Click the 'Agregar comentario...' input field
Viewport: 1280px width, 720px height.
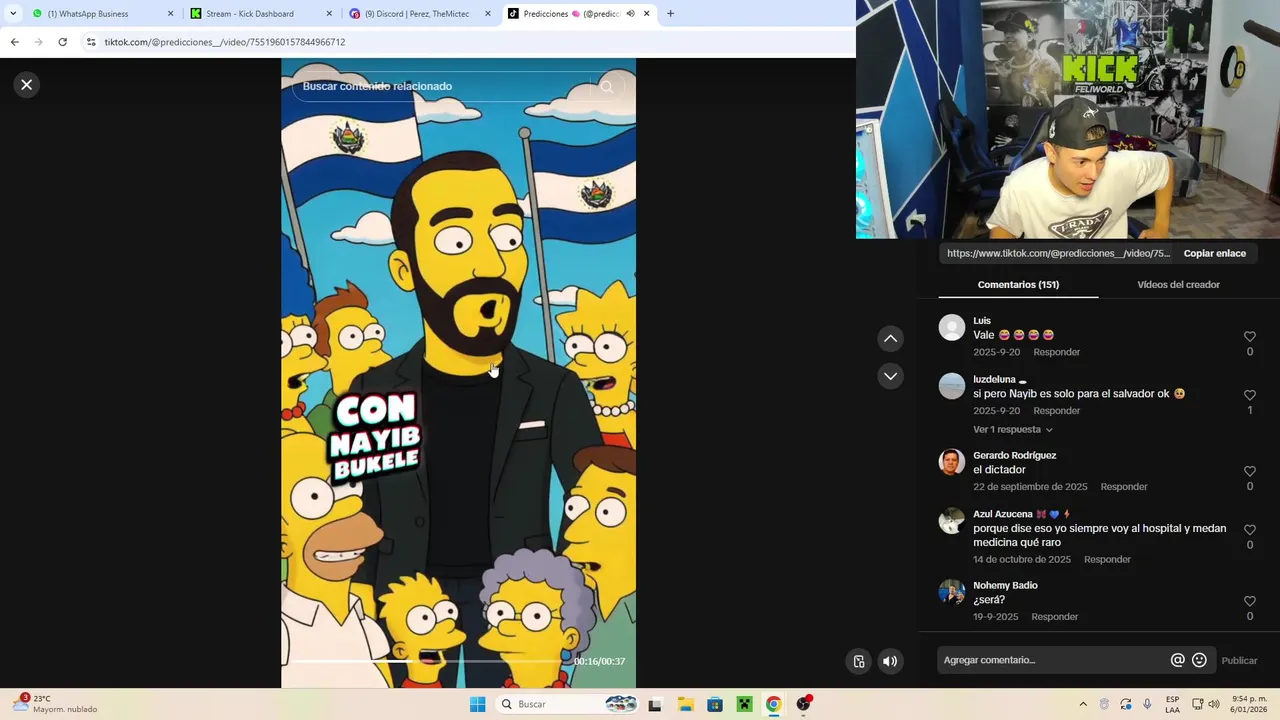click(1054, 660)
